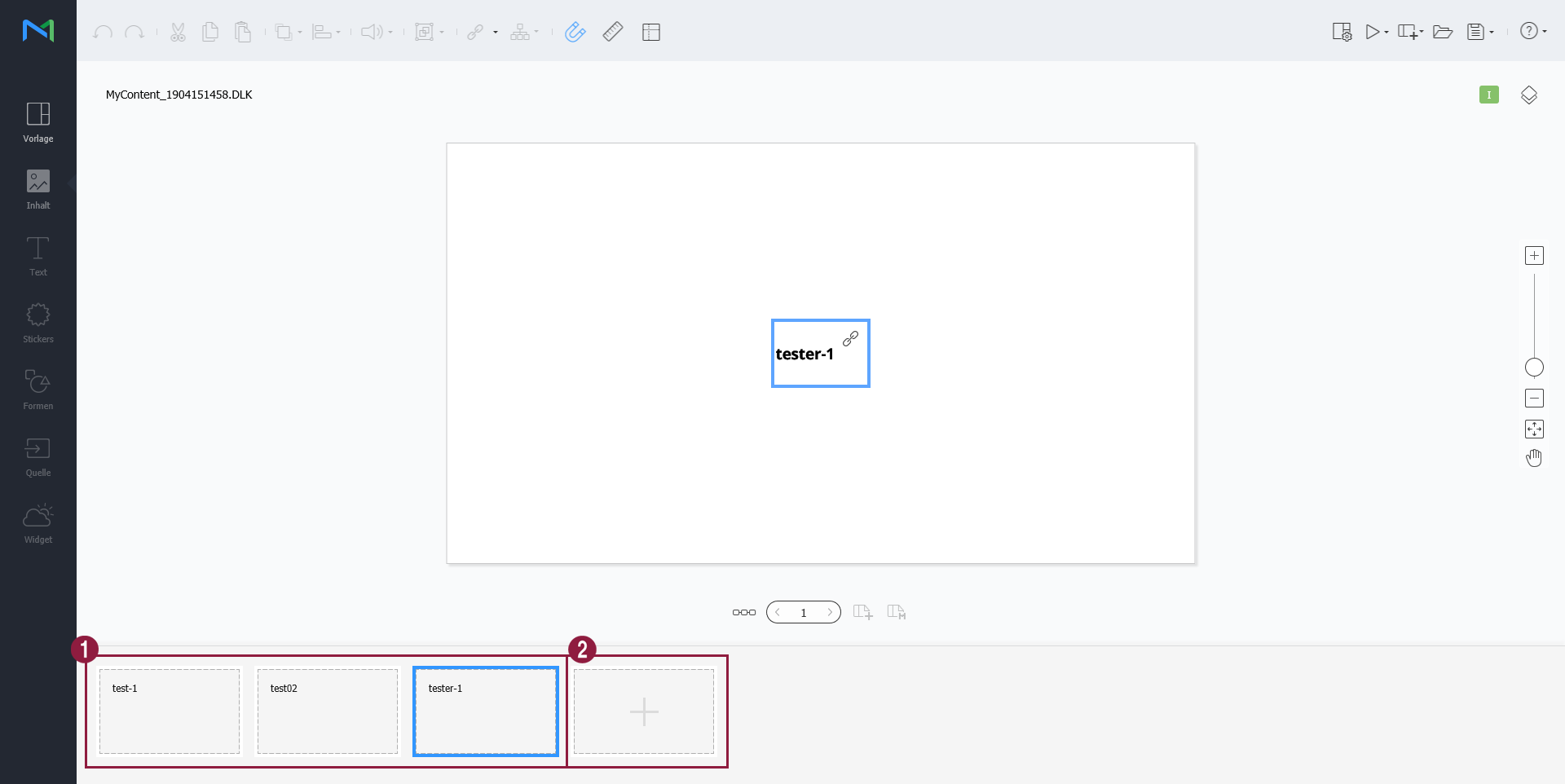Viewport: 1565px width, 784px height.
Task: Toggle the ruler display
Action: (x=613, y=32)
